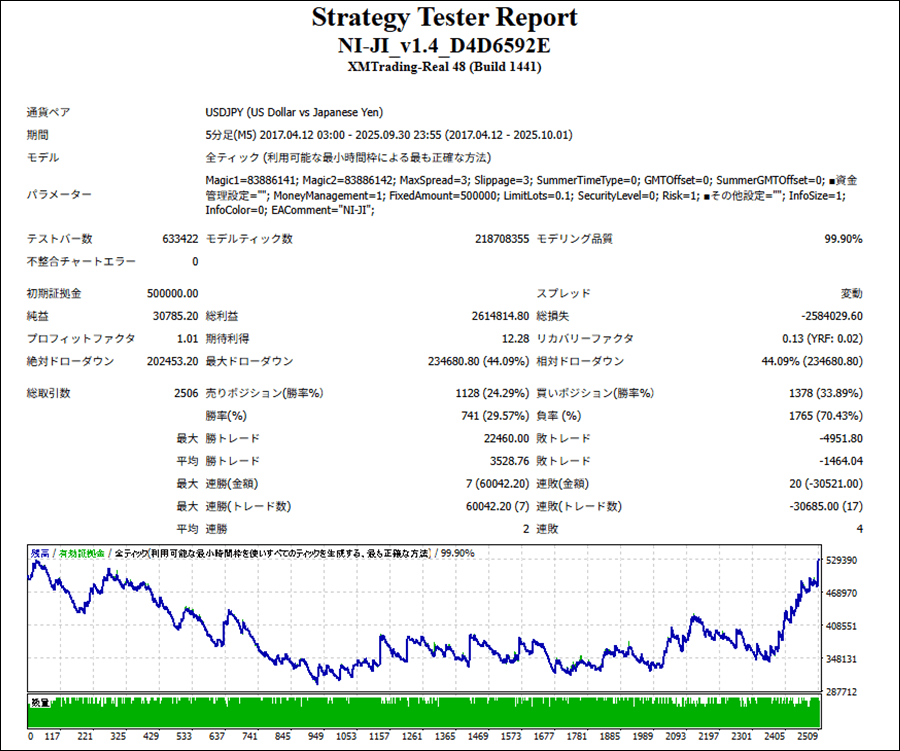Click the 99.90% modelling quality value
The height and width of the screenshot is (751, 900).
[843, 239]
